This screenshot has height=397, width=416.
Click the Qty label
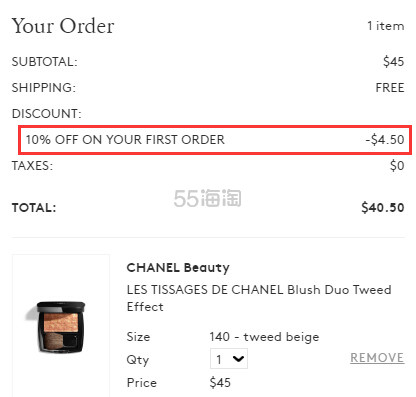point(138,360)
